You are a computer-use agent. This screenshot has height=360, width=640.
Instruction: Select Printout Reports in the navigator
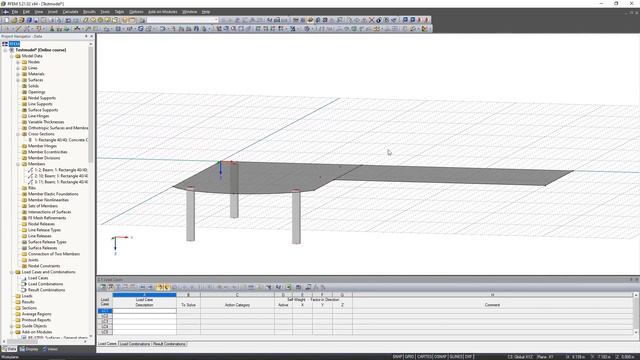pyautogui.click(x=36, y=320)
